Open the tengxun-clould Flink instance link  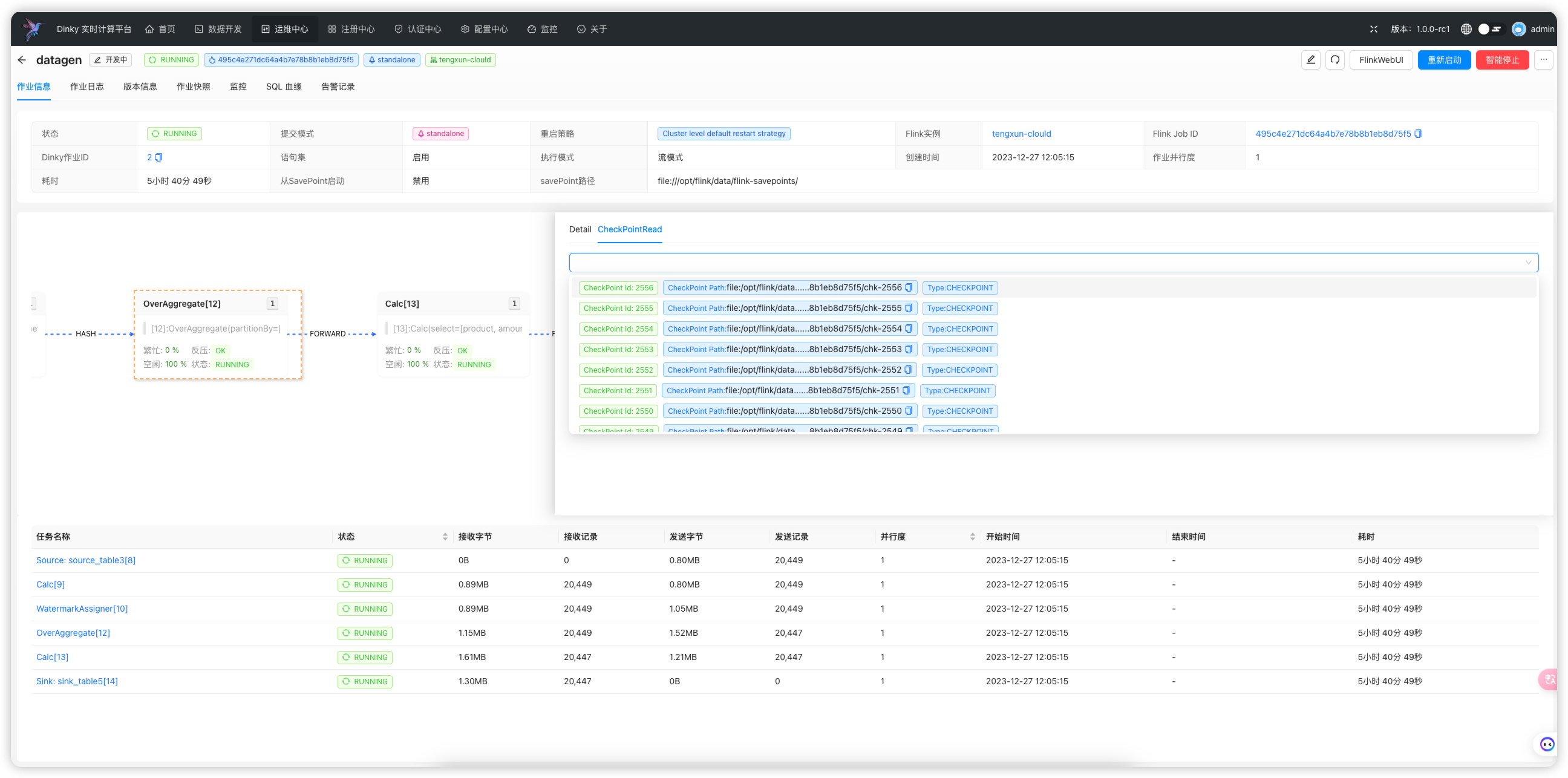click(1021, 134)
